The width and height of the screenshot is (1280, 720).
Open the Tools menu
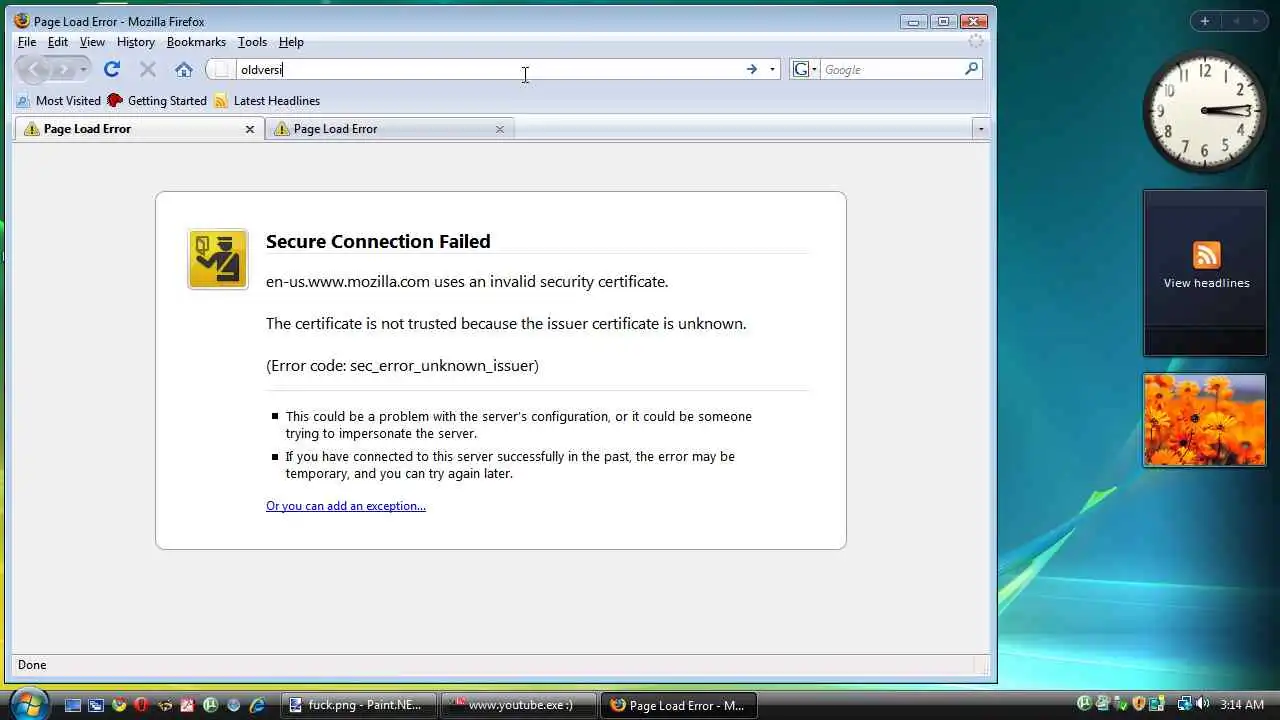pyautogui.click(x=252, y=42)
